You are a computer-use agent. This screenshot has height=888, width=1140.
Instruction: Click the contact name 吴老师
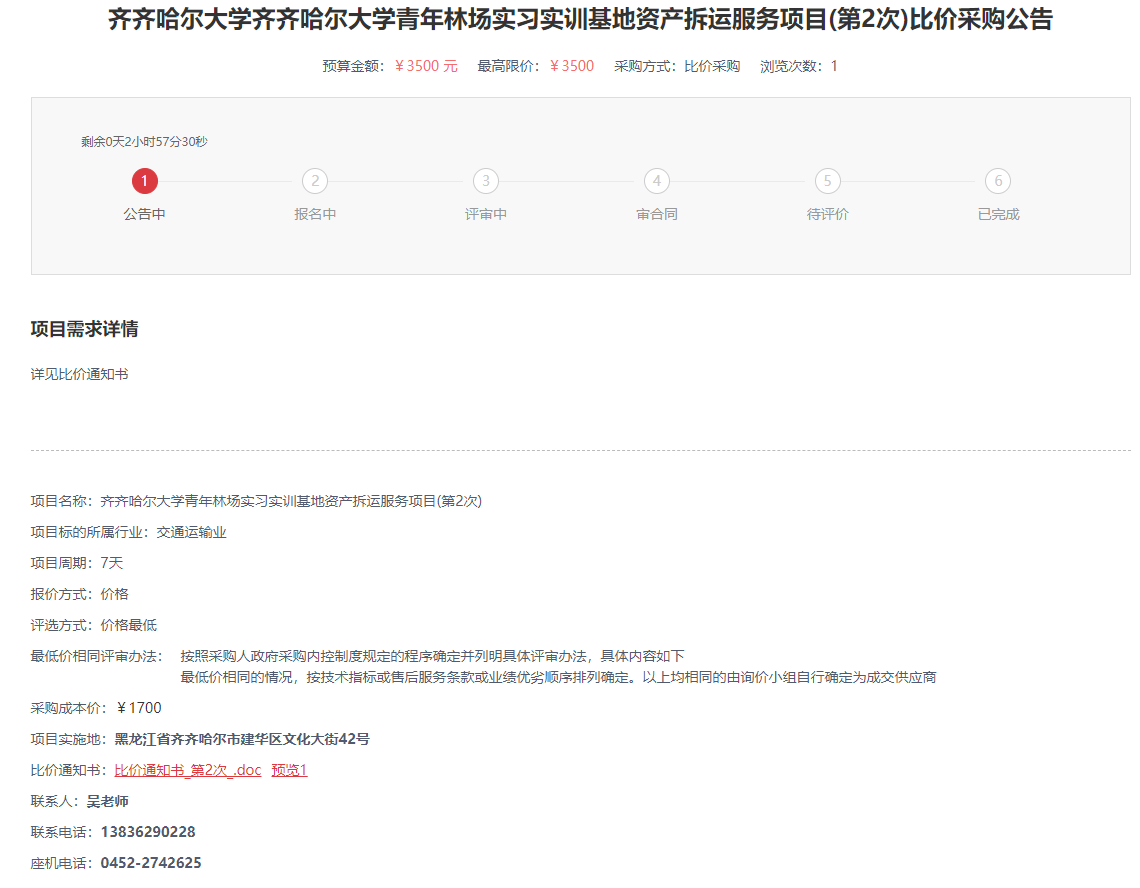pyautogui.click(x=107, y=801)
